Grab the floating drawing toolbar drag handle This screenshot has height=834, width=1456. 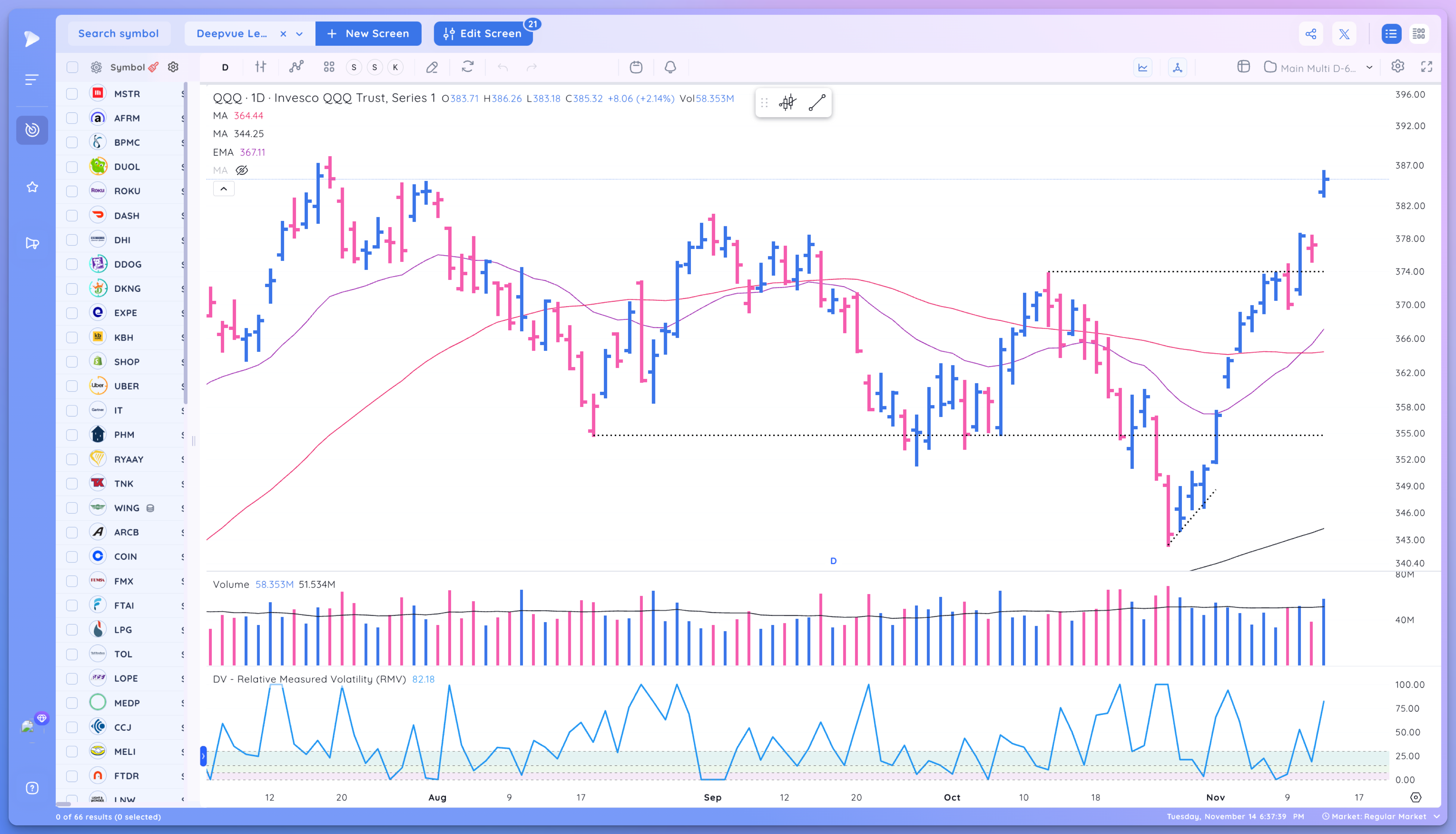764,103
